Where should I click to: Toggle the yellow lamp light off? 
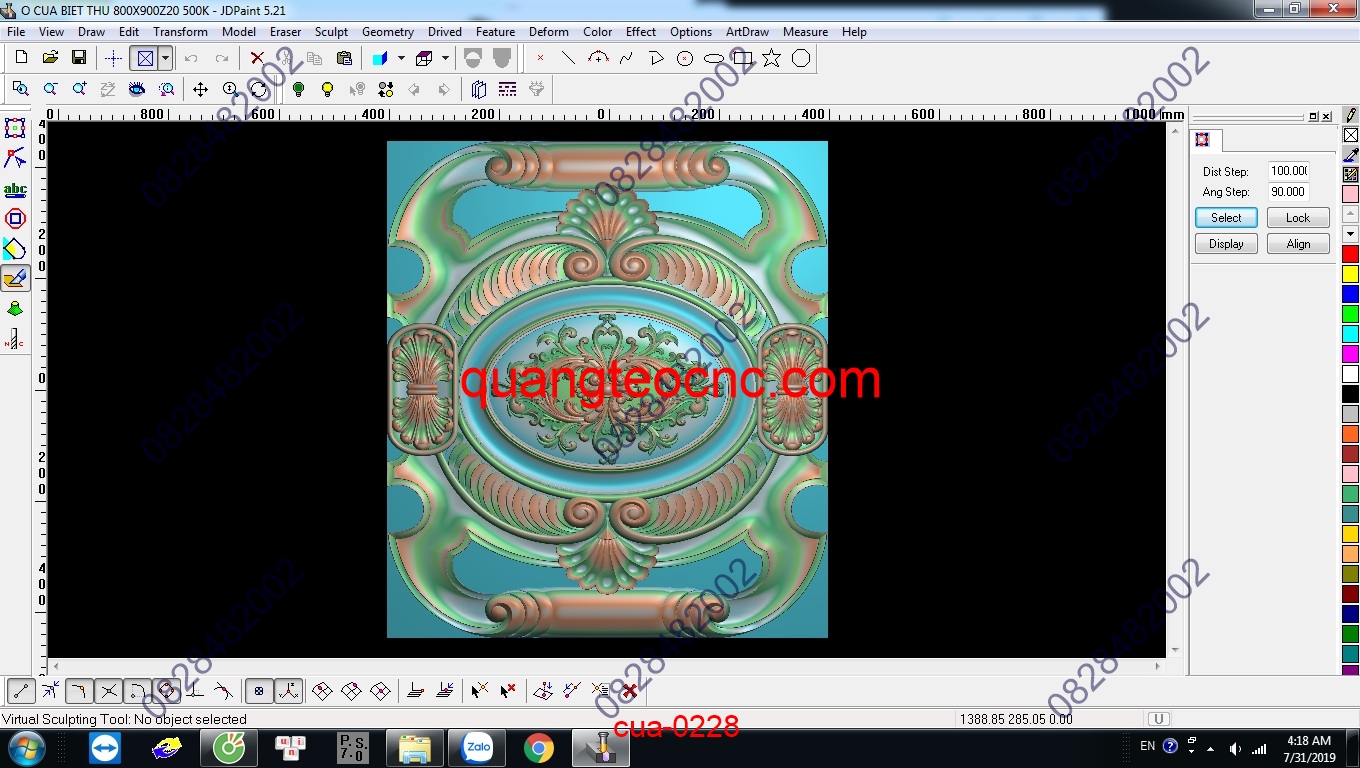(x=327, y=88)
